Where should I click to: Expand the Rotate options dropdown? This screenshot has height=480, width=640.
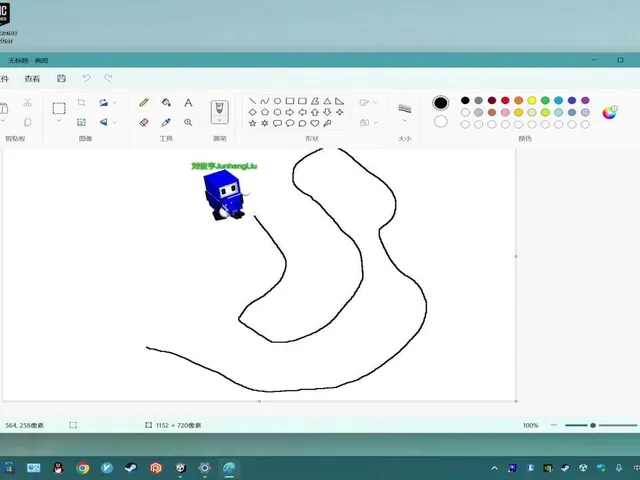click(x=115, y=102)
